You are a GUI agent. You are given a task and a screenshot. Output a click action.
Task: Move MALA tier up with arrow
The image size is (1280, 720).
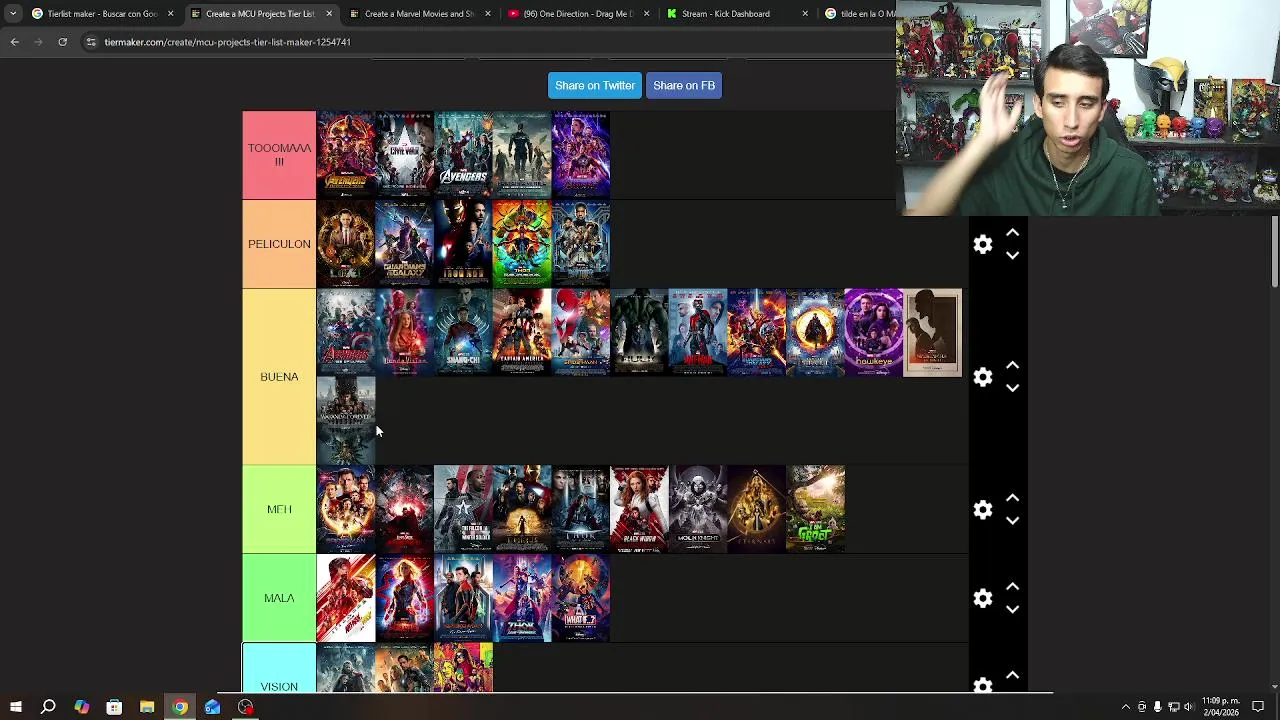[x=1012, y=587]
